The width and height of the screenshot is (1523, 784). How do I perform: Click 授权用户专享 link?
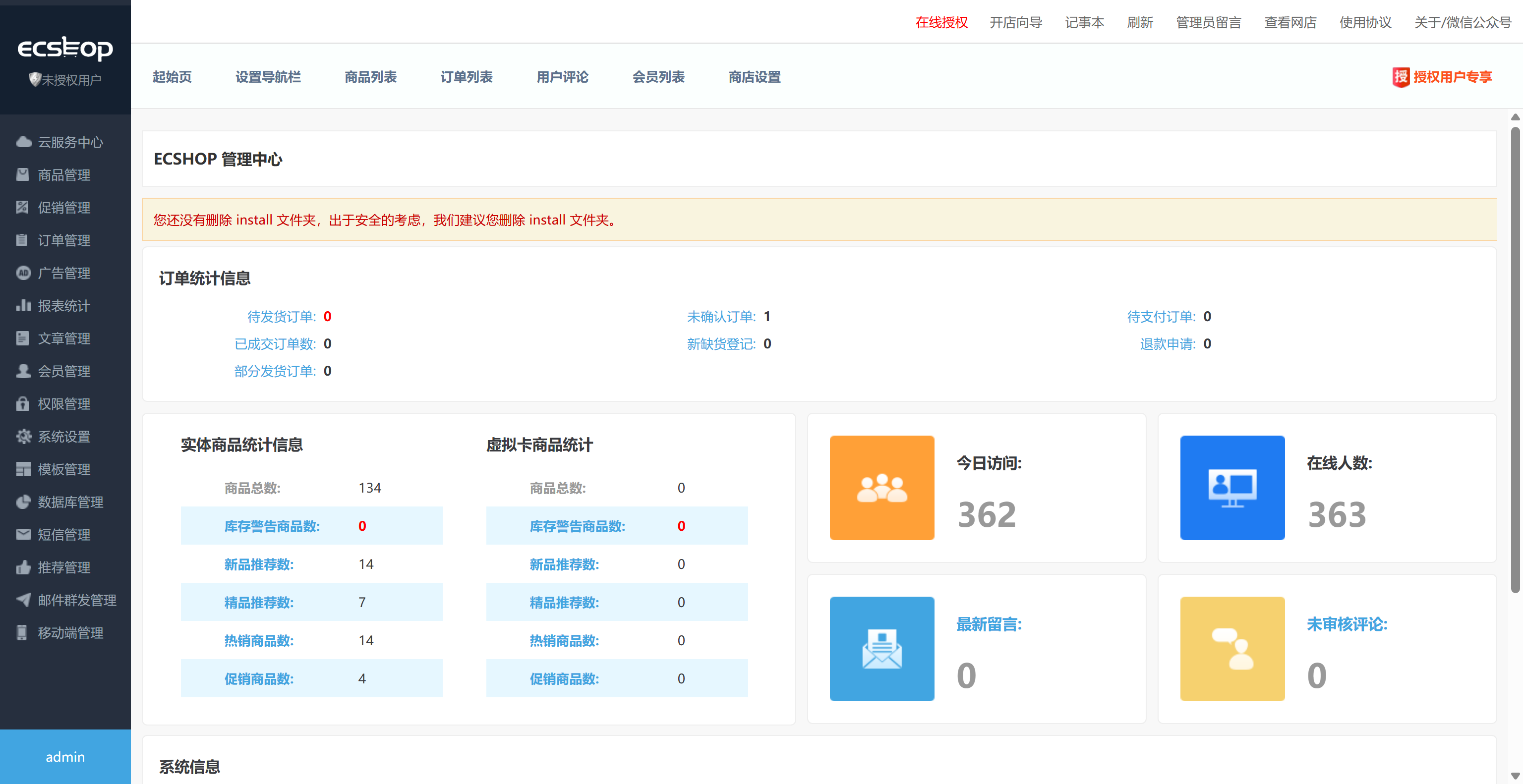[1453, 77]
